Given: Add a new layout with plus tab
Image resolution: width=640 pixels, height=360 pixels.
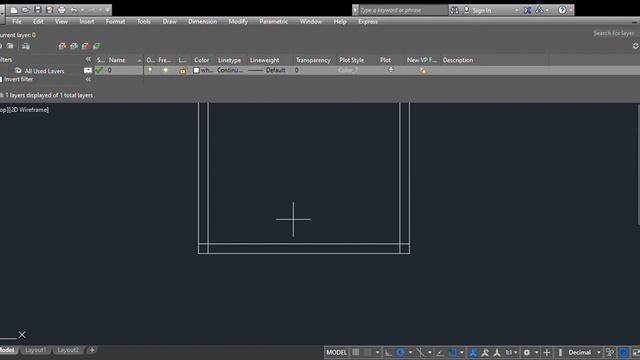Looking at the screenshot, I should [92, 350].
